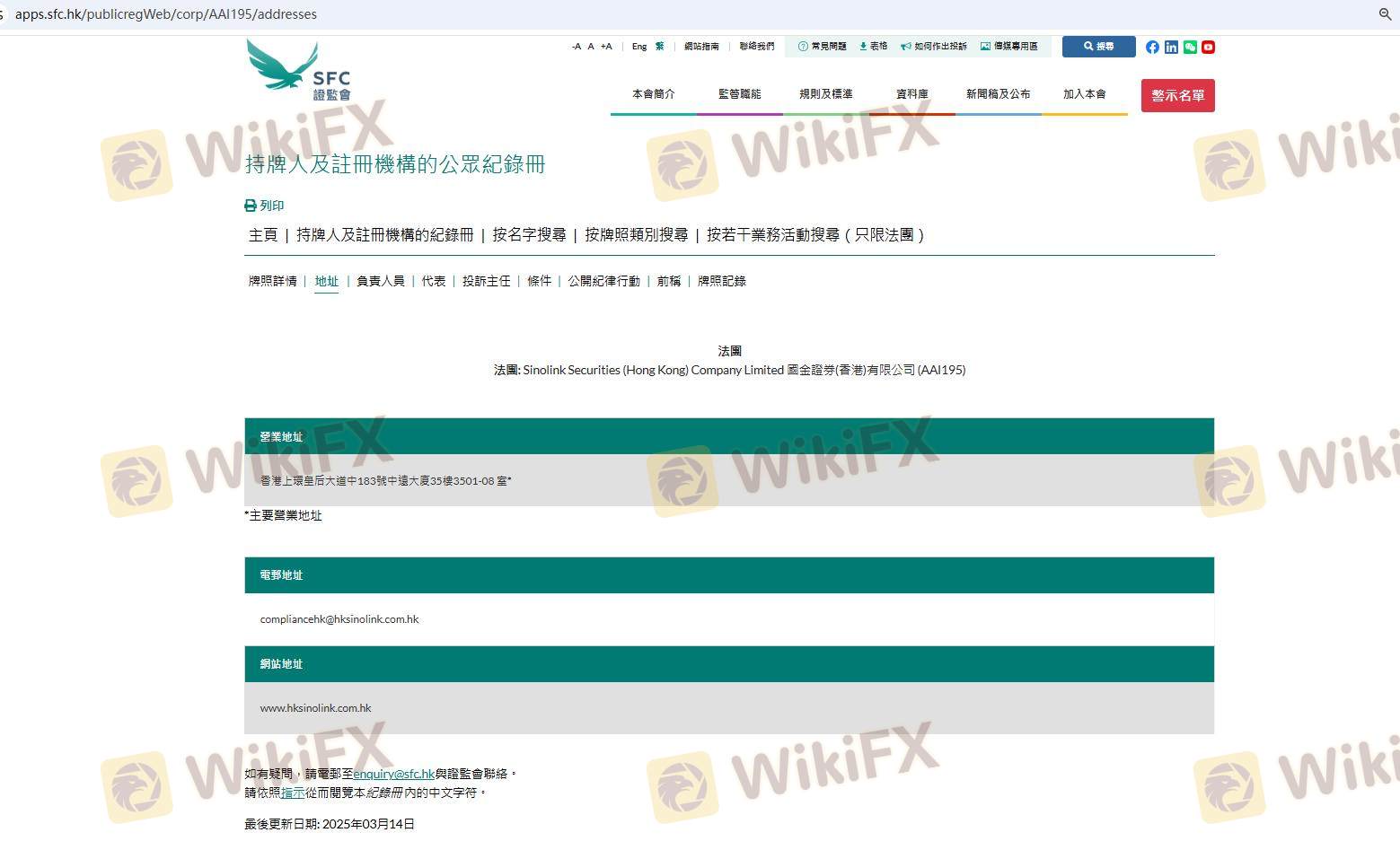Click the enquiry@sfc.hk email link

point(394,774)
